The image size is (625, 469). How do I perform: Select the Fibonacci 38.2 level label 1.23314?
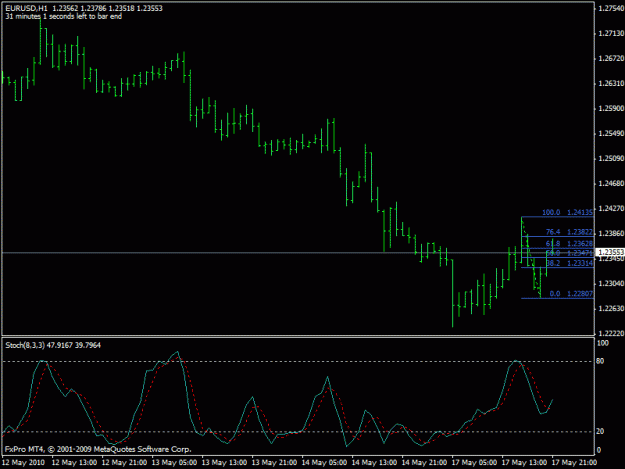pos(569,263)
